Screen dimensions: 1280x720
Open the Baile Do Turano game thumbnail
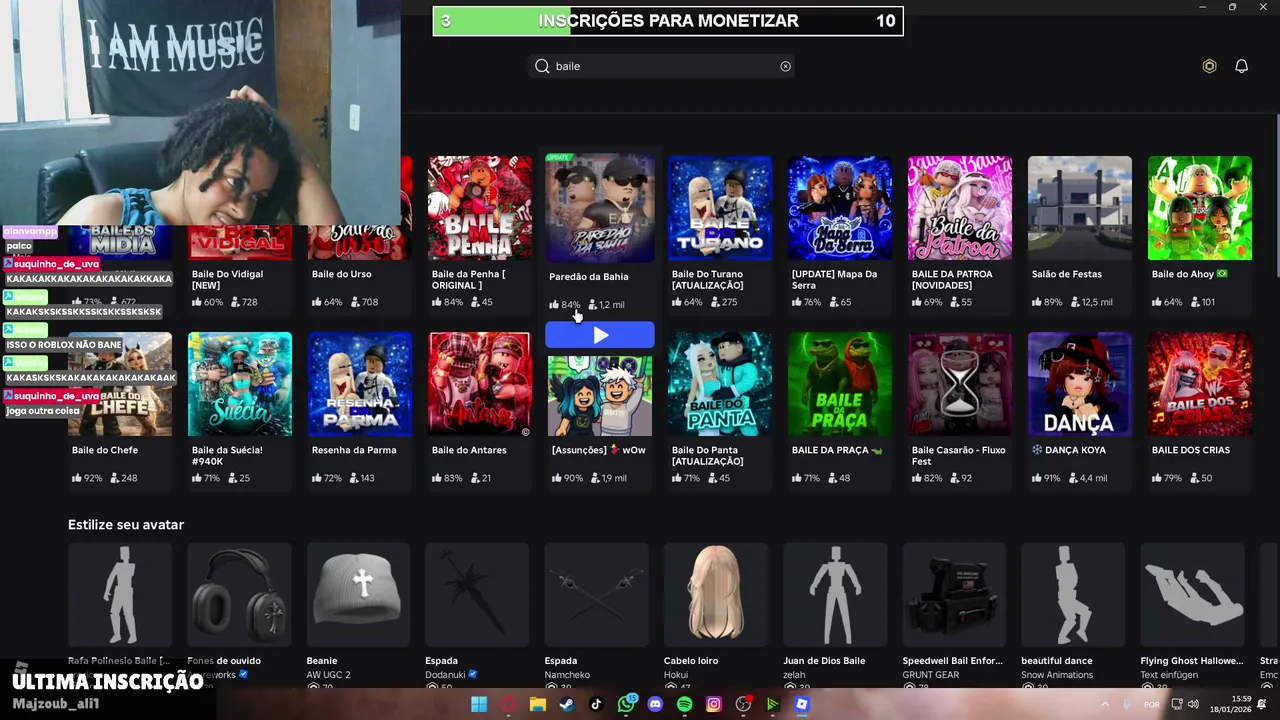coord(720,208)
